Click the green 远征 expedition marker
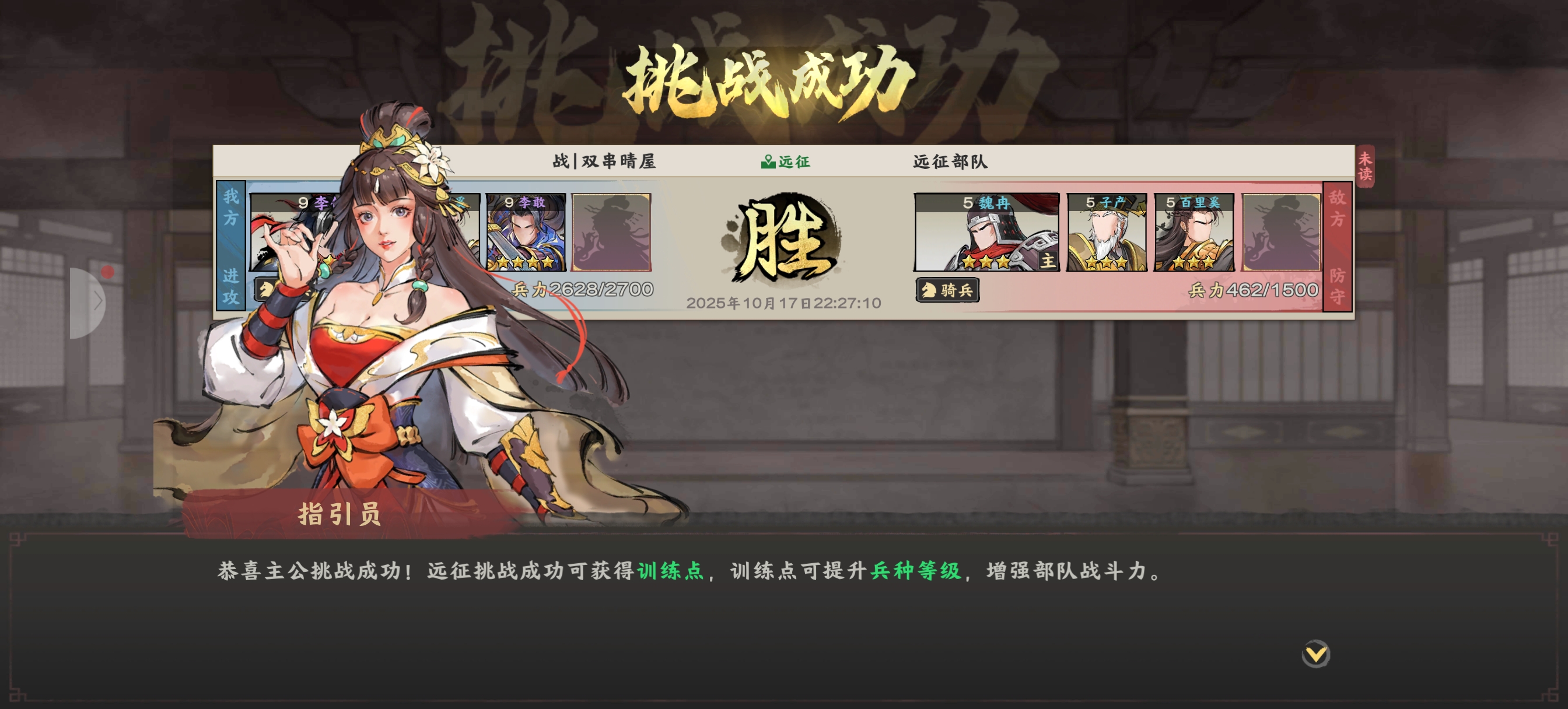Image resolution: width=1568 pixels, height=709 pixels. click(x=785, y=162)
